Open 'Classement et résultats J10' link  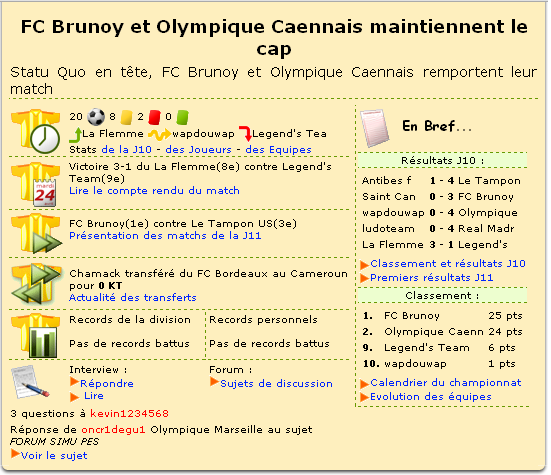pyautogui.click(x=448, y=263)
